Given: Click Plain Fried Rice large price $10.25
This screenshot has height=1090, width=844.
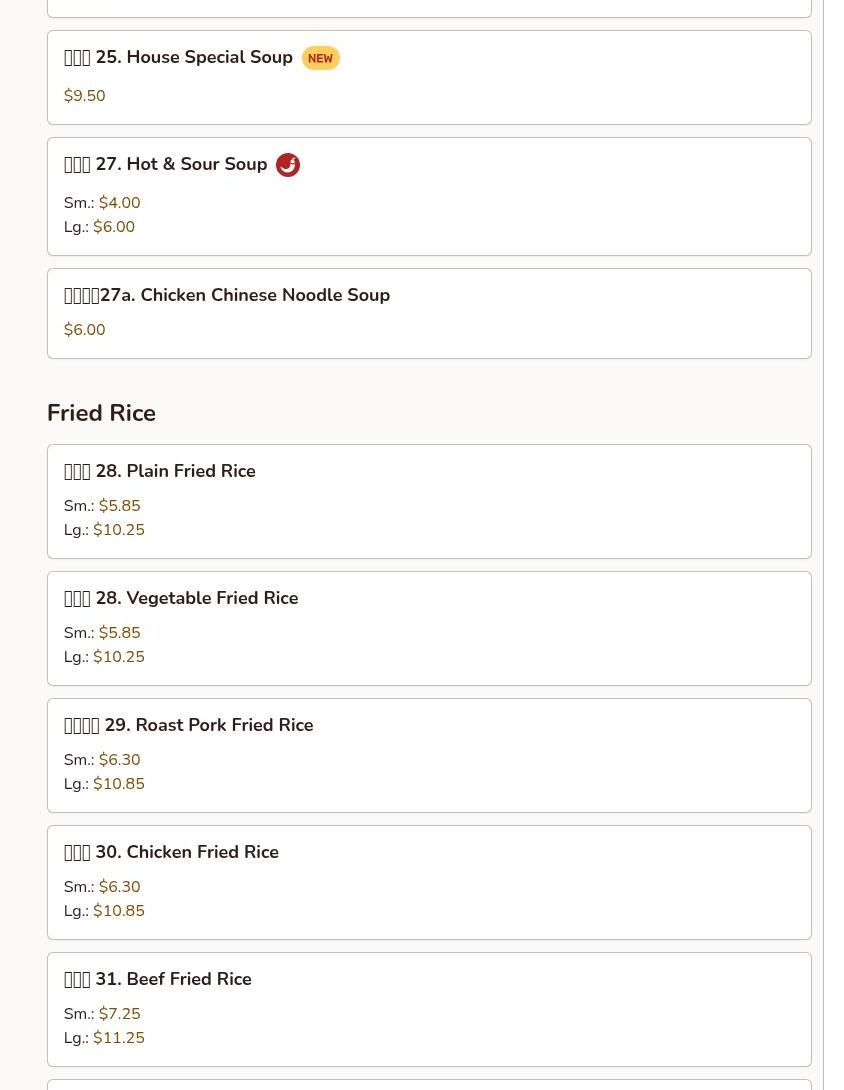Looking at the screenshot, I should [119, 530].
